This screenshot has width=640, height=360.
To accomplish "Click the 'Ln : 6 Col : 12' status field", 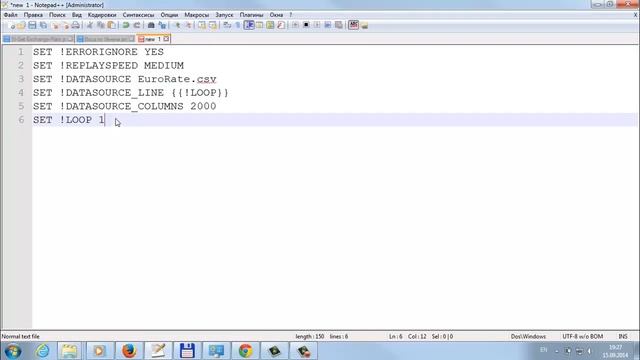I will click(407, 336).
